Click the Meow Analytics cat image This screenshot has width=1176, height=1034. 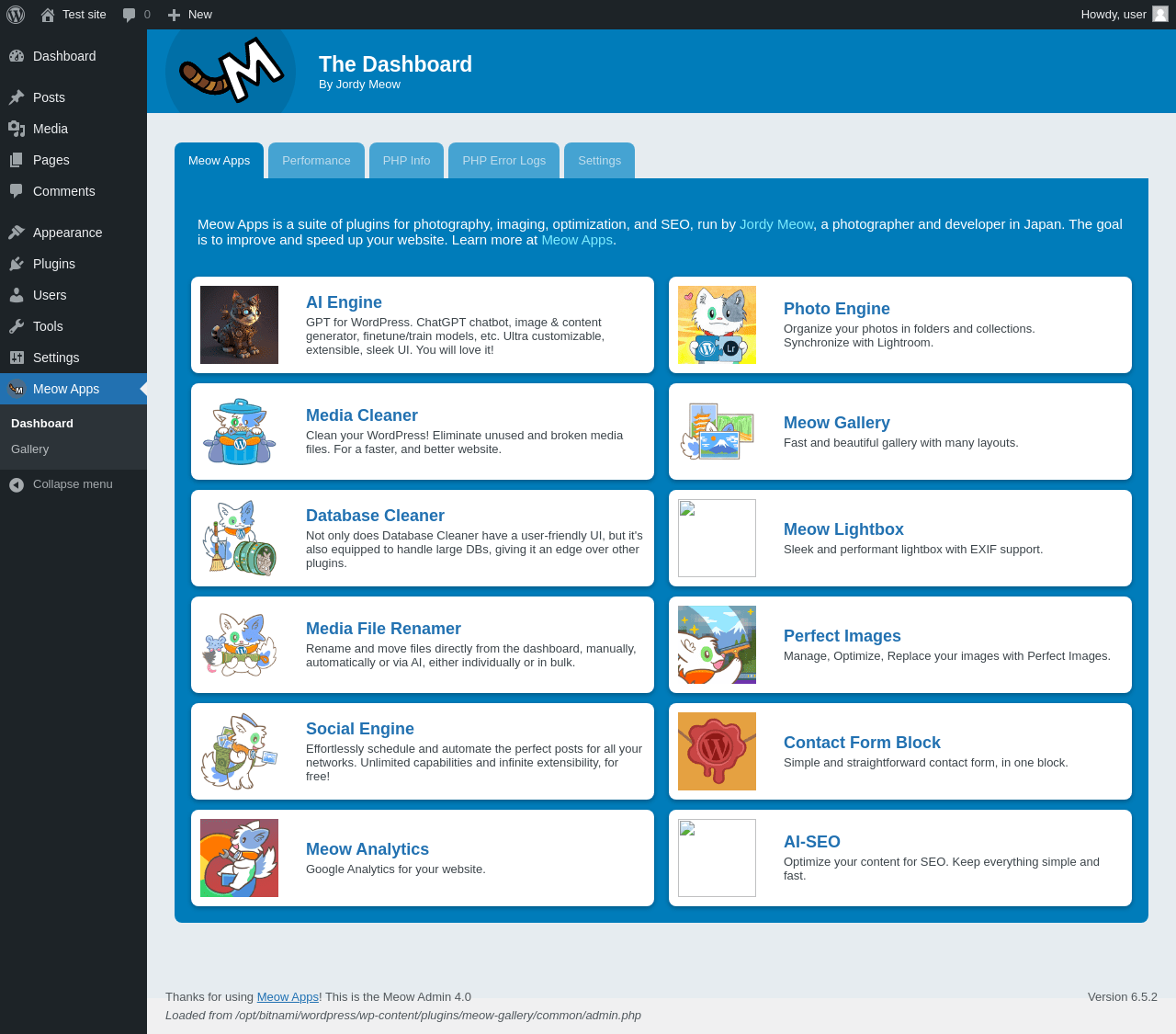[239, 858]
